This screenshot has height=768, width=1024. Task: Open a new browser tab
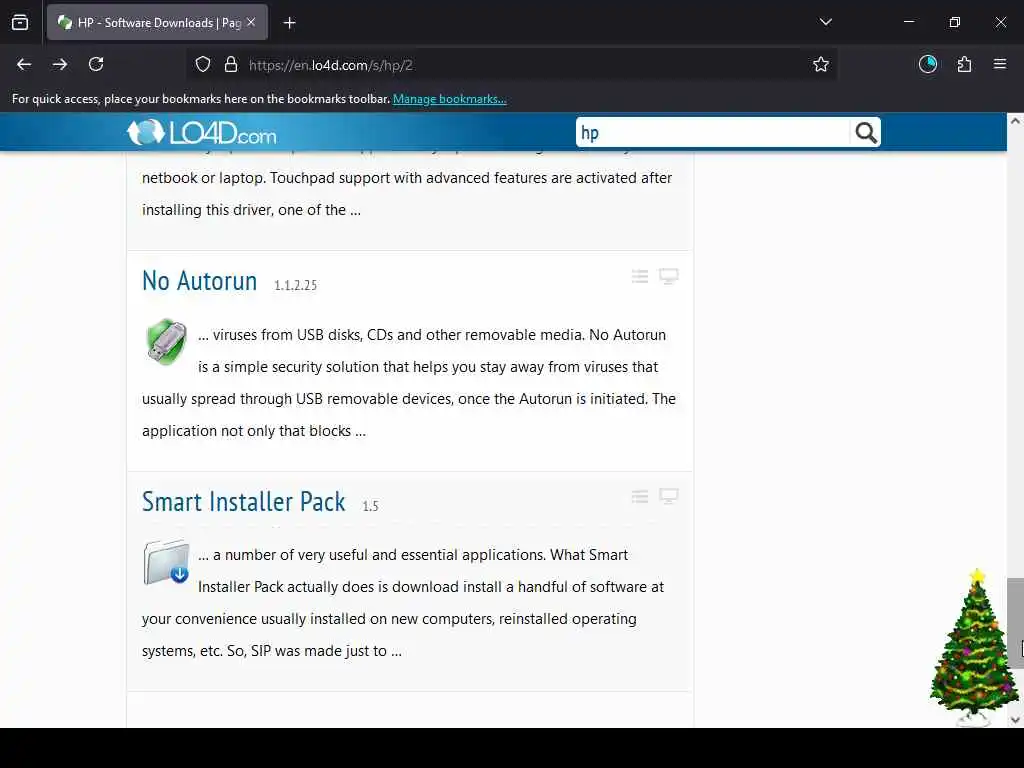point(289,23)
